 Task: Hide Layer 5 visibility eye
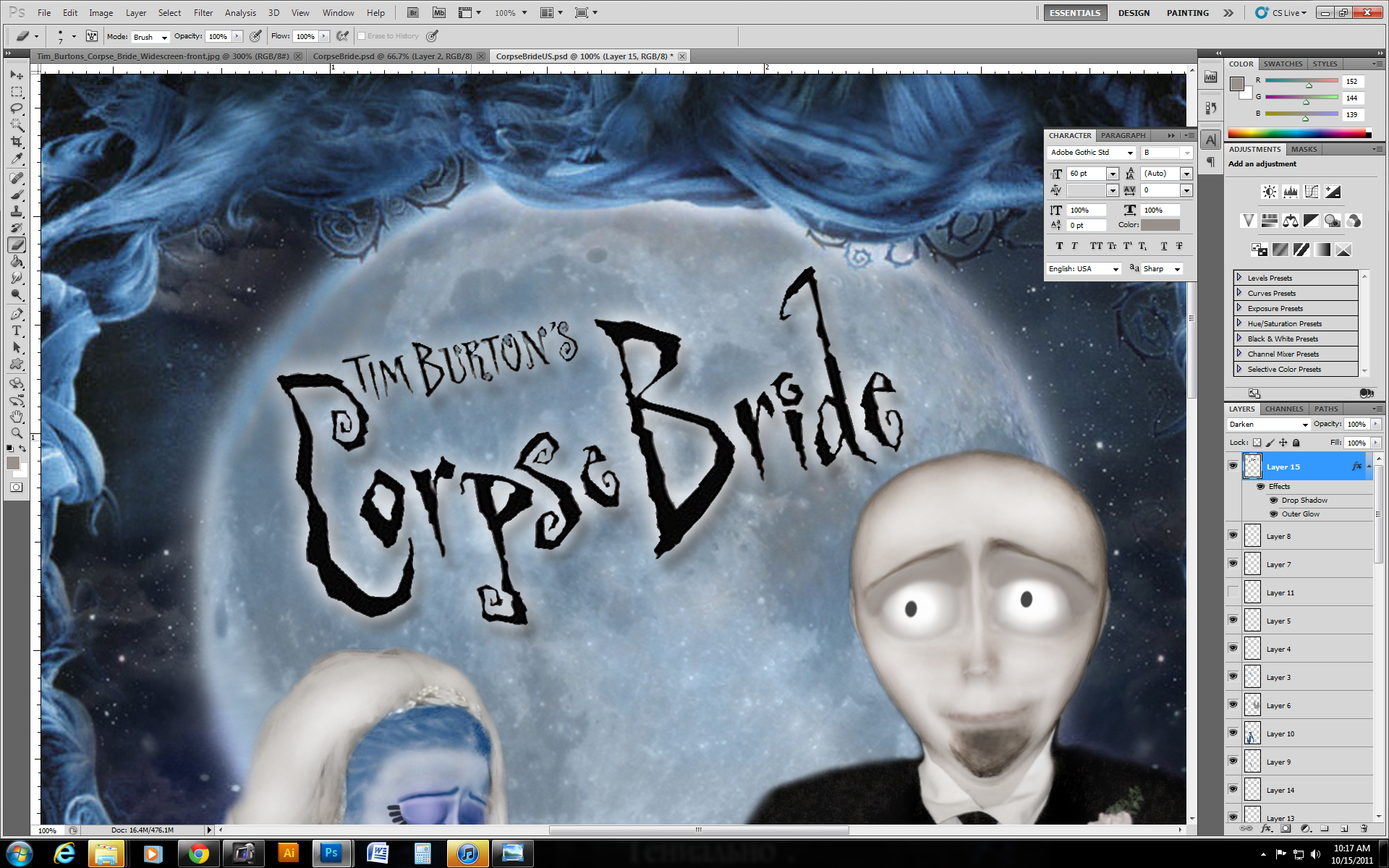(1233, 620)
